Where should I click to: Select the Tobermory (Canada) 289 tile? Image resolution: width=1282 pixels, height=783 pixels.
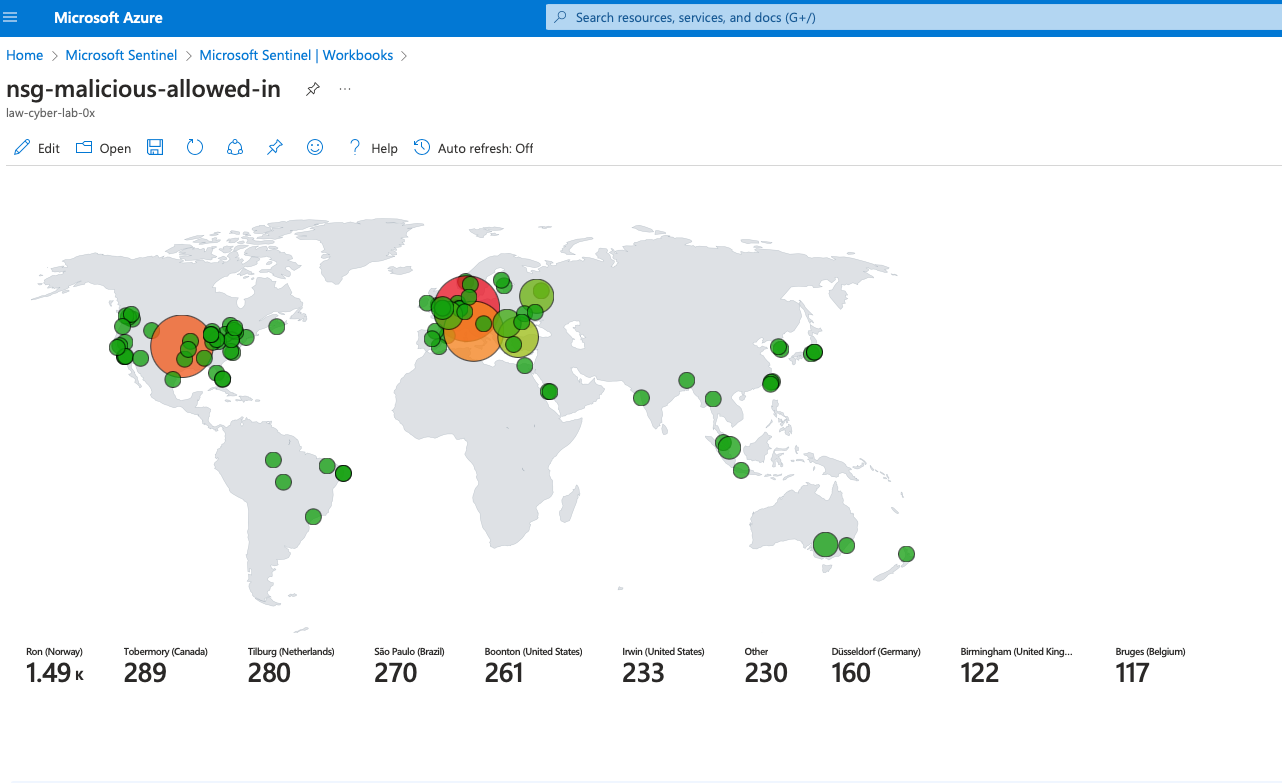pyautogui.click(x=166, y=666)
